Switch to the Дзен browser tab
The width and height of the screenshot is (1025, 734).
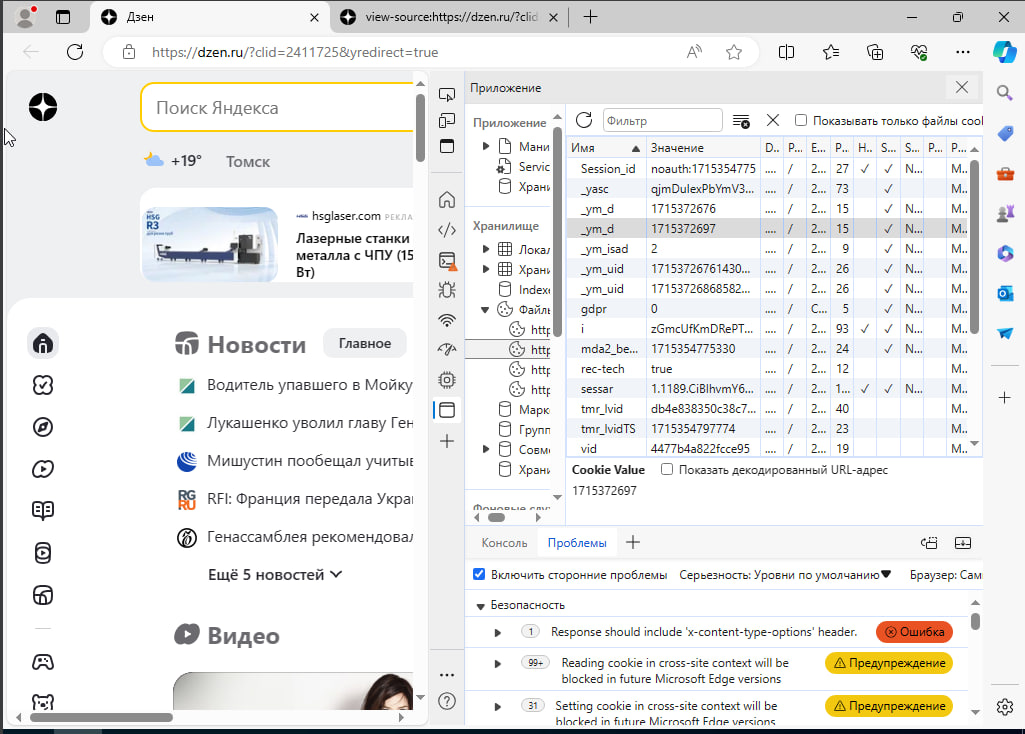[209, 17]
